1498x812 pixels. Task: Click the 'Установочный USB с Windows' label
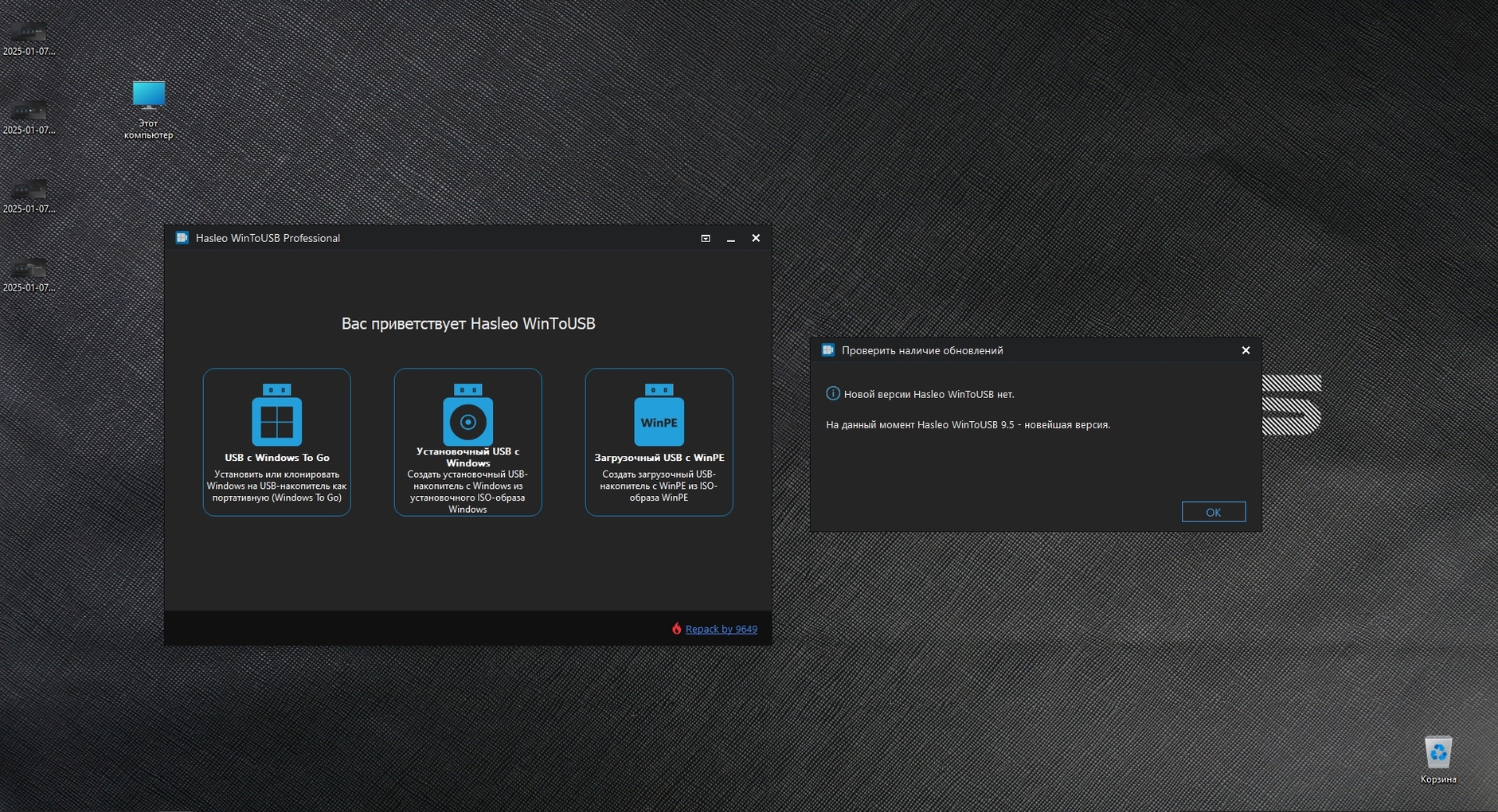(467, 457)
